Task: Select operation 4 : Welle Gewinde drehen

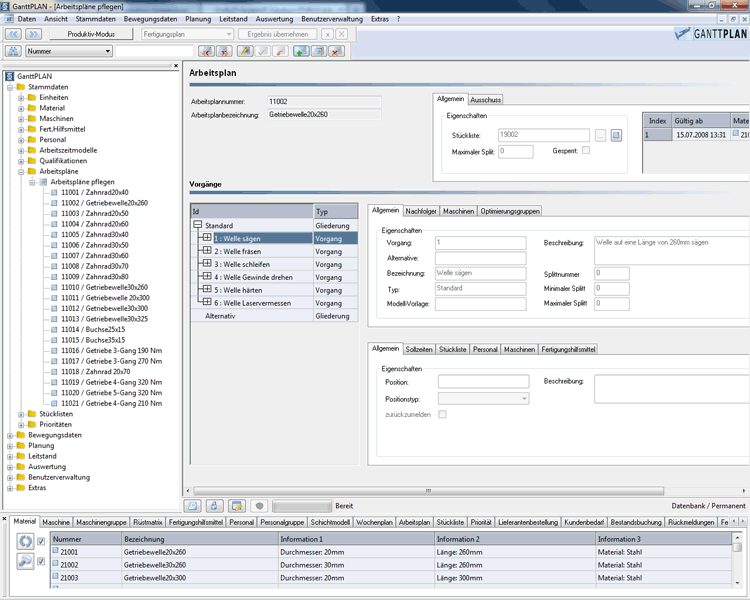Action: coord(253,277)
